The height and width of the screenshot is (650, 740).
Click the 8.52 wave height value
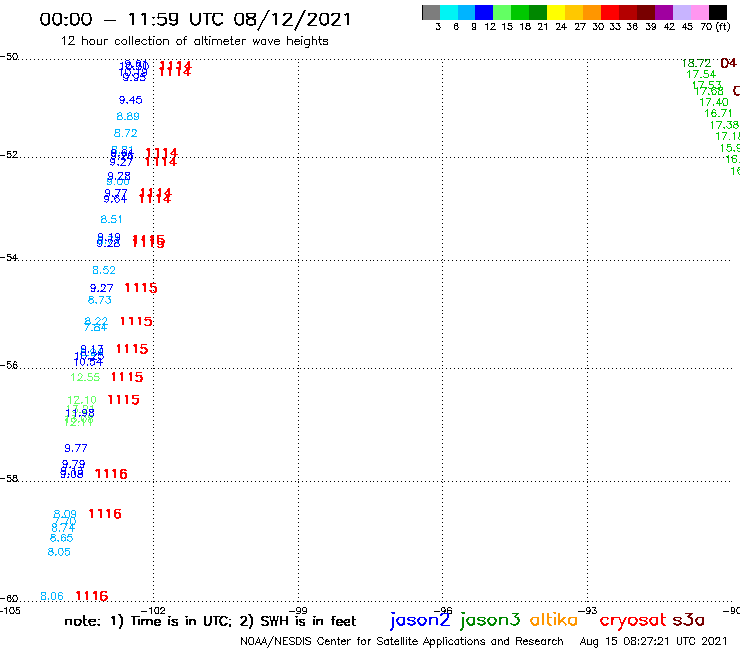click(x=104, y=270)
